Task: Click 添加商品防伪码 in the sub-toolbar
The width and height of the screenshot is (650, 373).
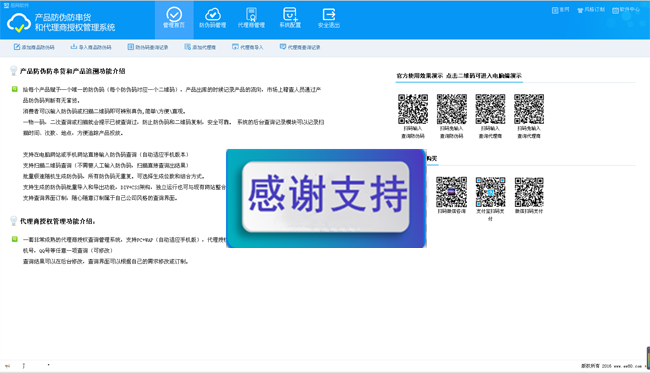Action: point(34,47)
